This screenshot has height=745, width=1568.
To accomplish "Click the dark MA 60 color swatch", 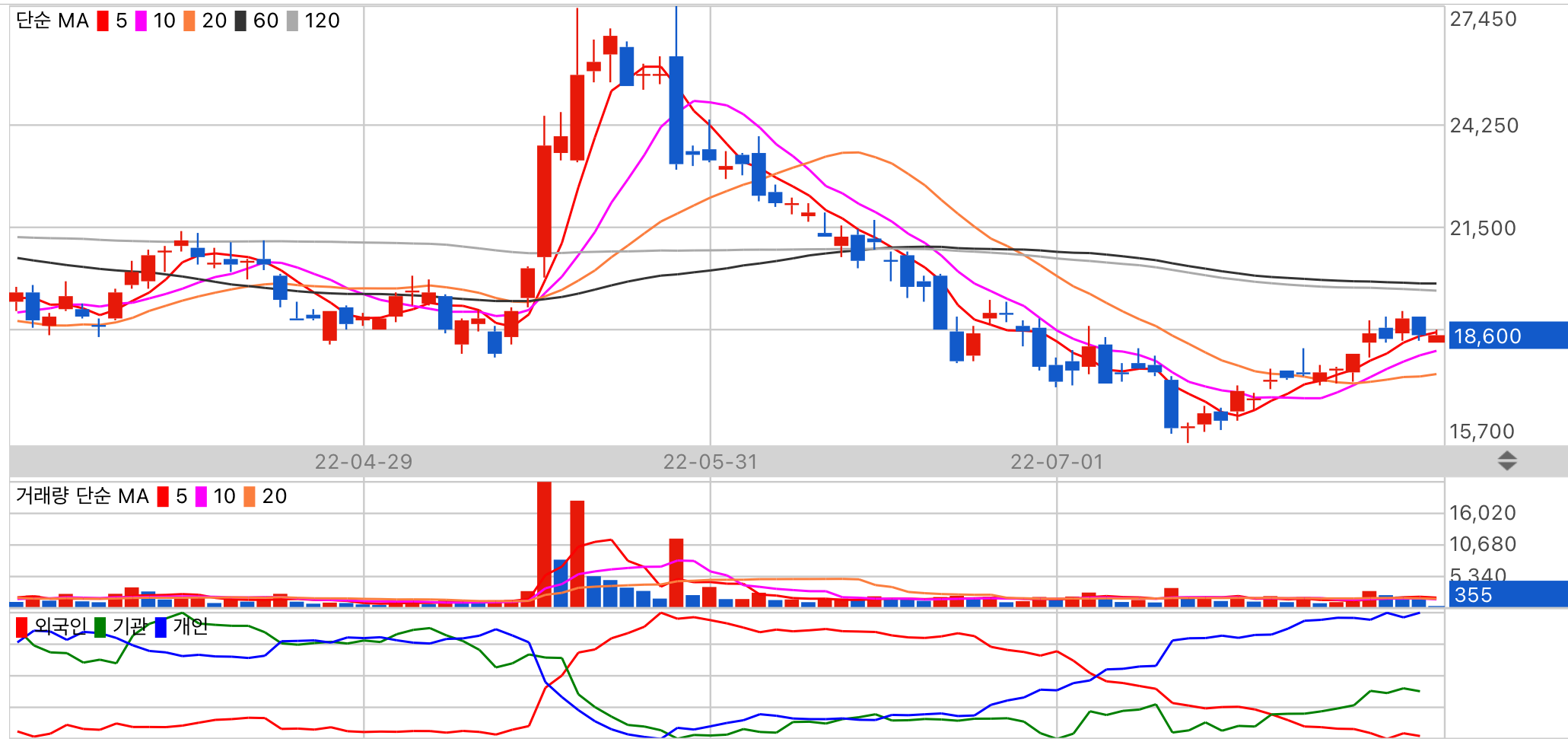I will click(x=240, y=21).
